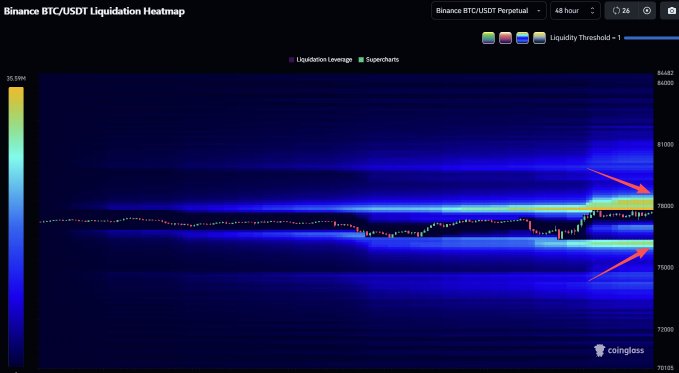
Task: Click the heatmap color scale bar
Action: coord(16,227)
